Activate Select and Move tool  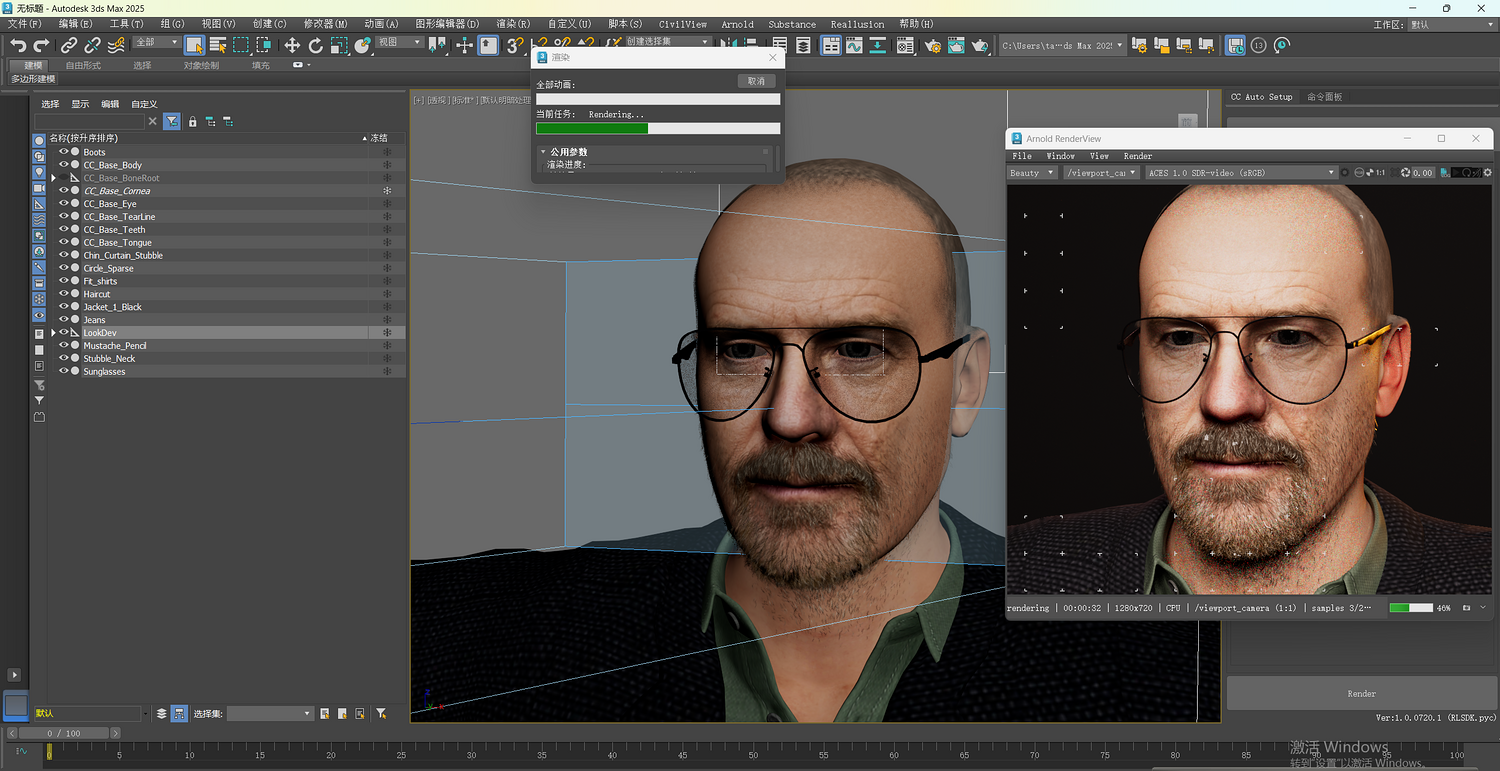292,45
